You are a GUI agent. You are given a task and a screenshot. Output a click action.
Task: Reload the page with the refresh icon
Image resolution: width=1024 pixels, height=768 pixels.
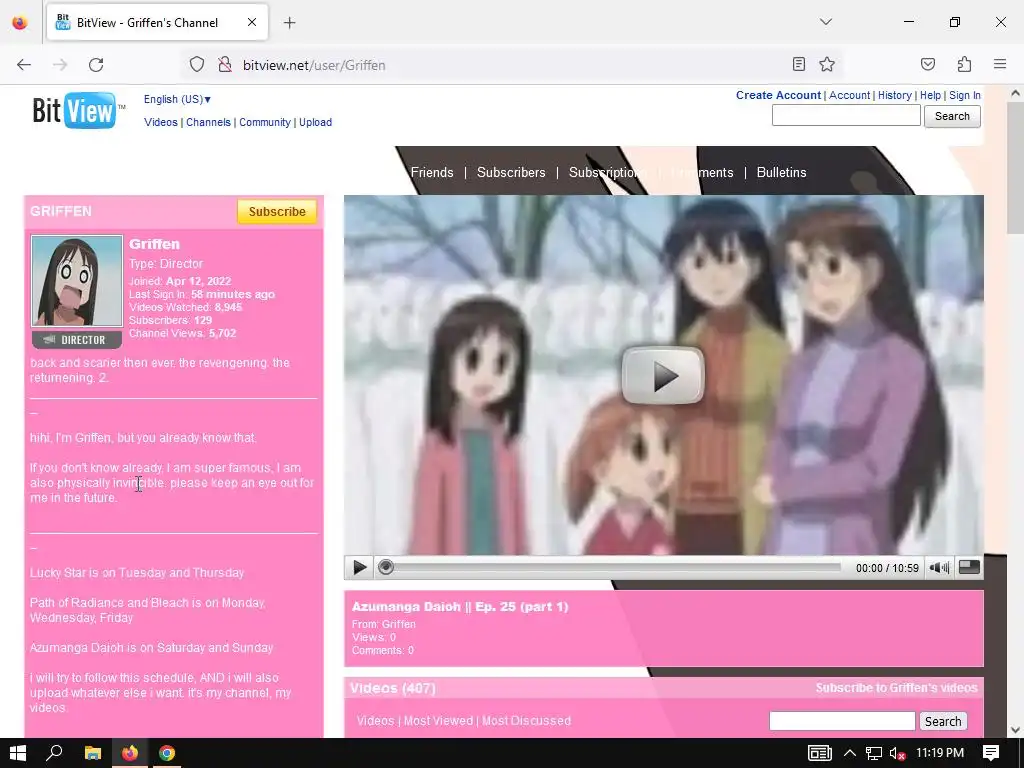click(x=96, y=65)
